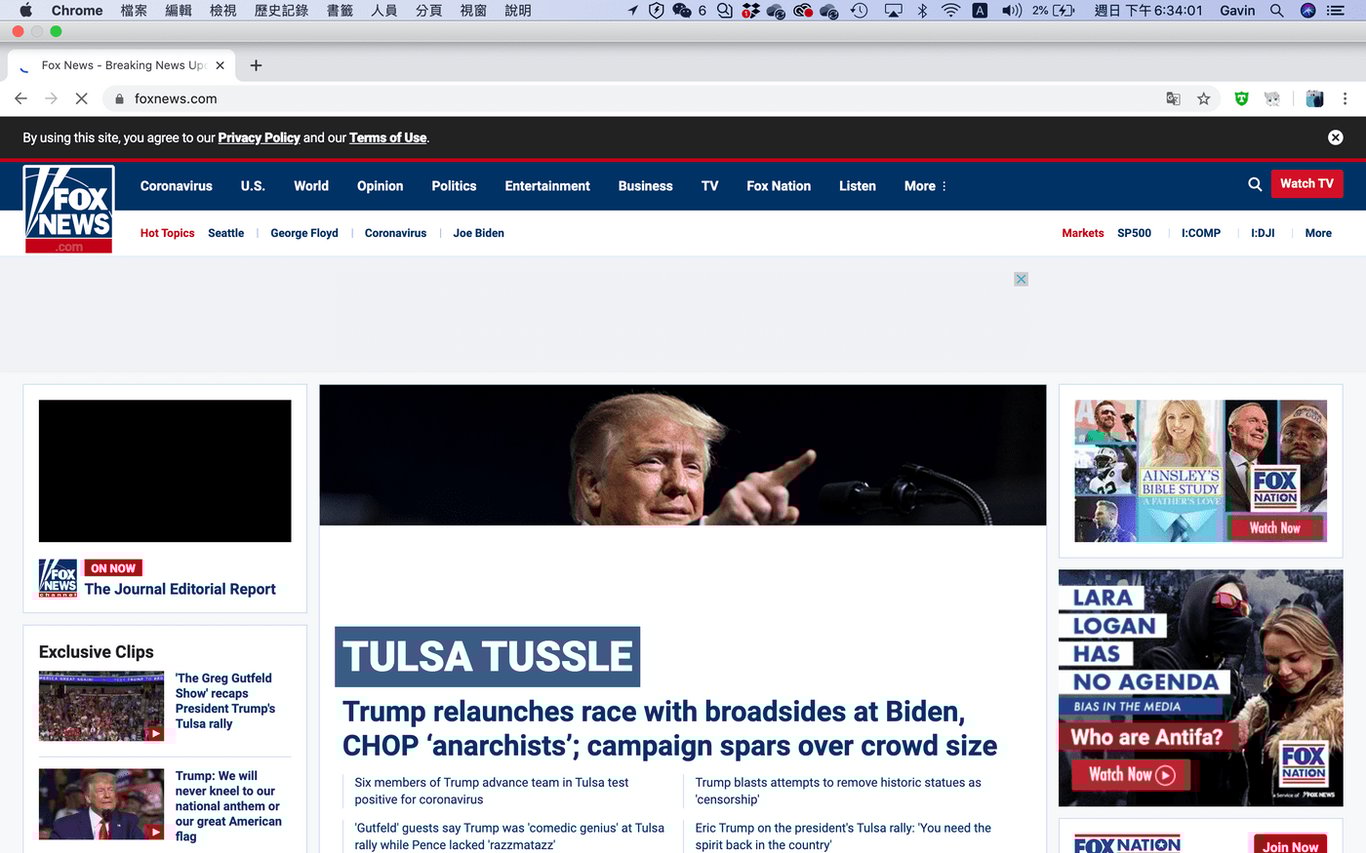Open the Business nav item
Screen dimensions: 1366x853
tap(645, 186)
